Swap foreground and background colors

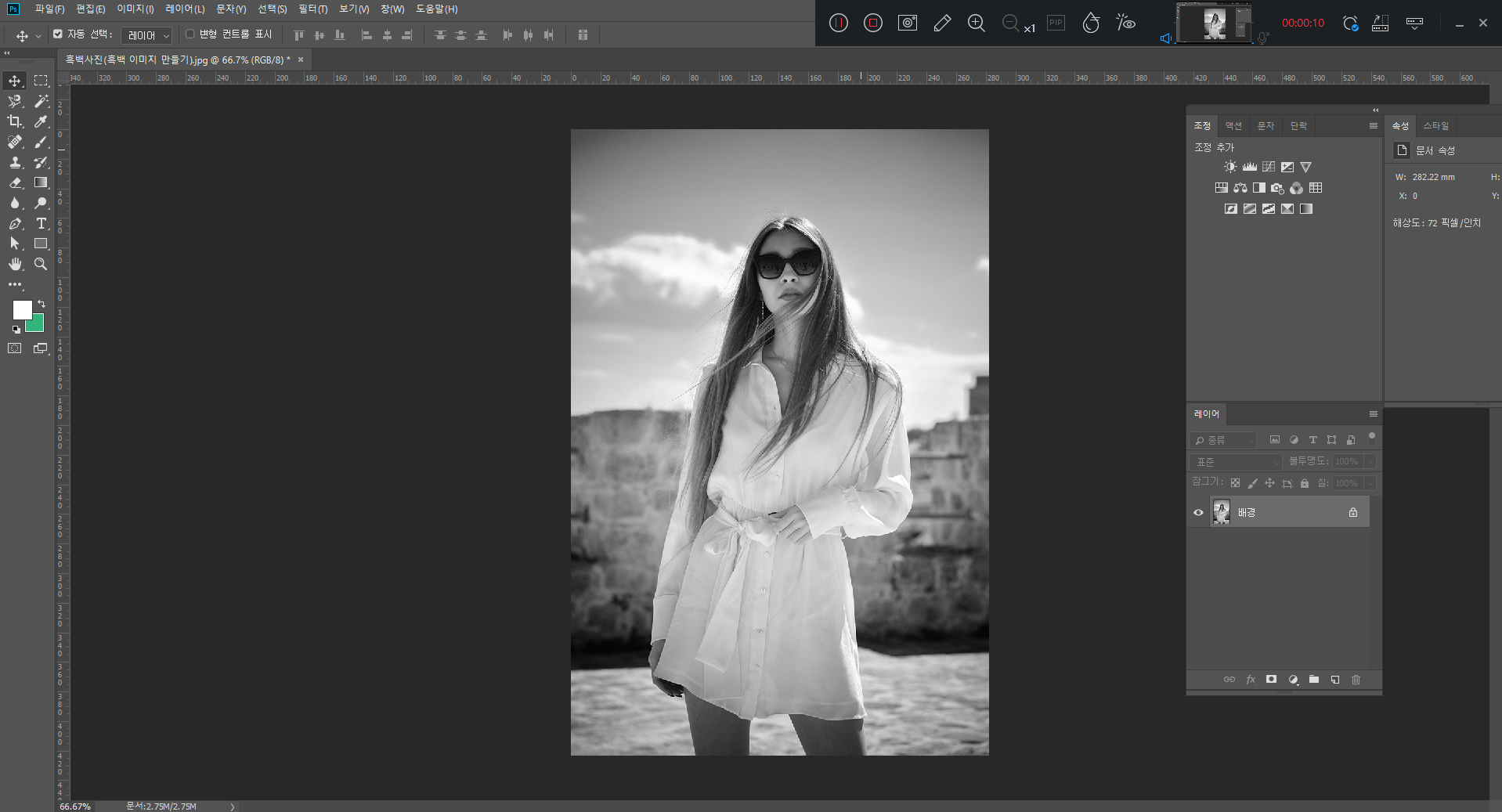pyautogui.click(x=42, y=304)
